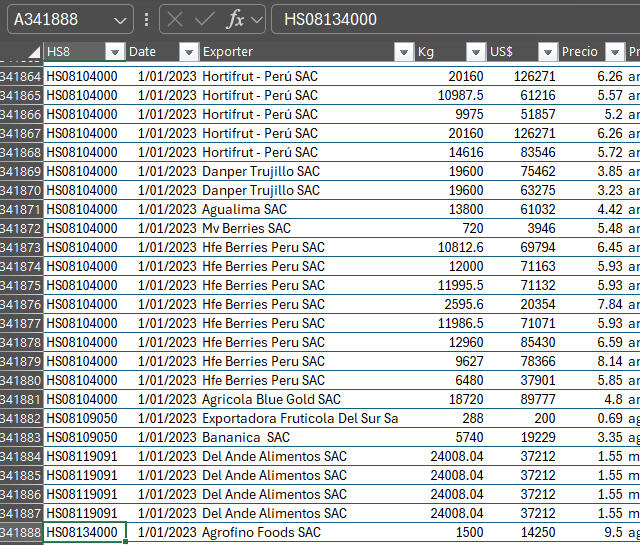The width and height of the screenshot is (640, 545).
Task: Open the Exporter column filter dropdown
Action: point(404,52)
